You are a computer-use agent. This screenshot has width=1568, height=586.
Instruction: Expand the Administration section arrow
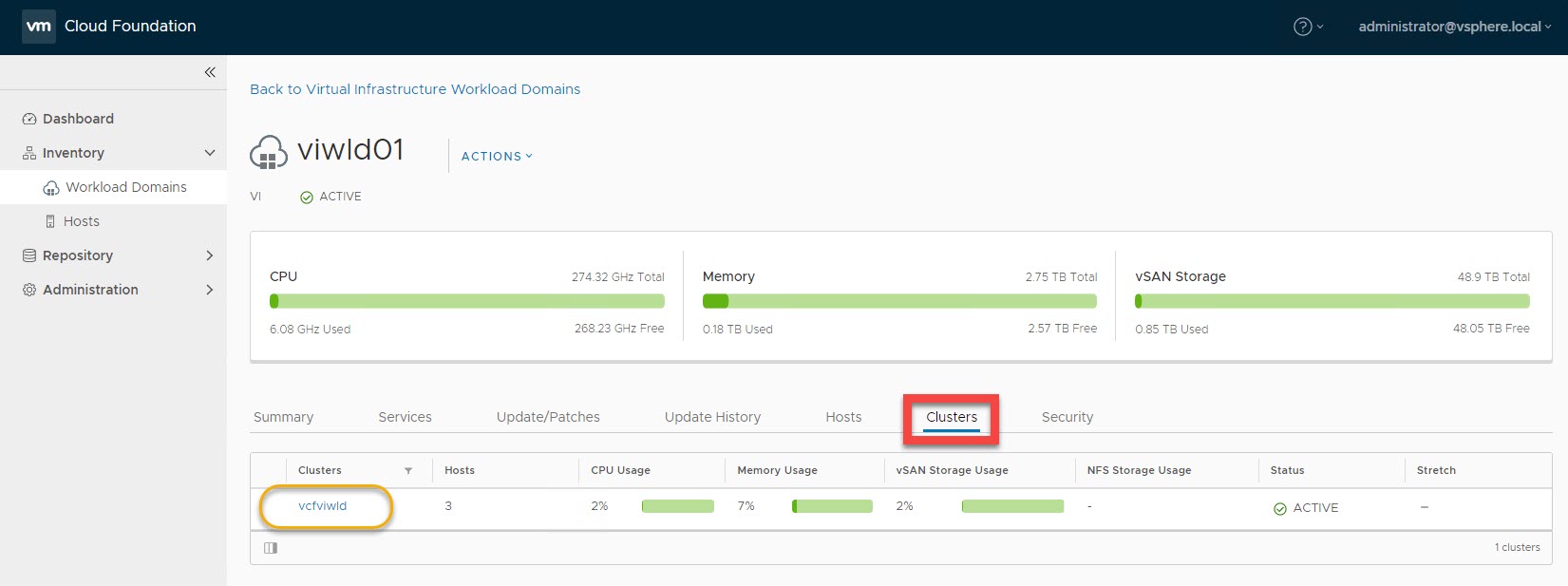pos(210,290)
